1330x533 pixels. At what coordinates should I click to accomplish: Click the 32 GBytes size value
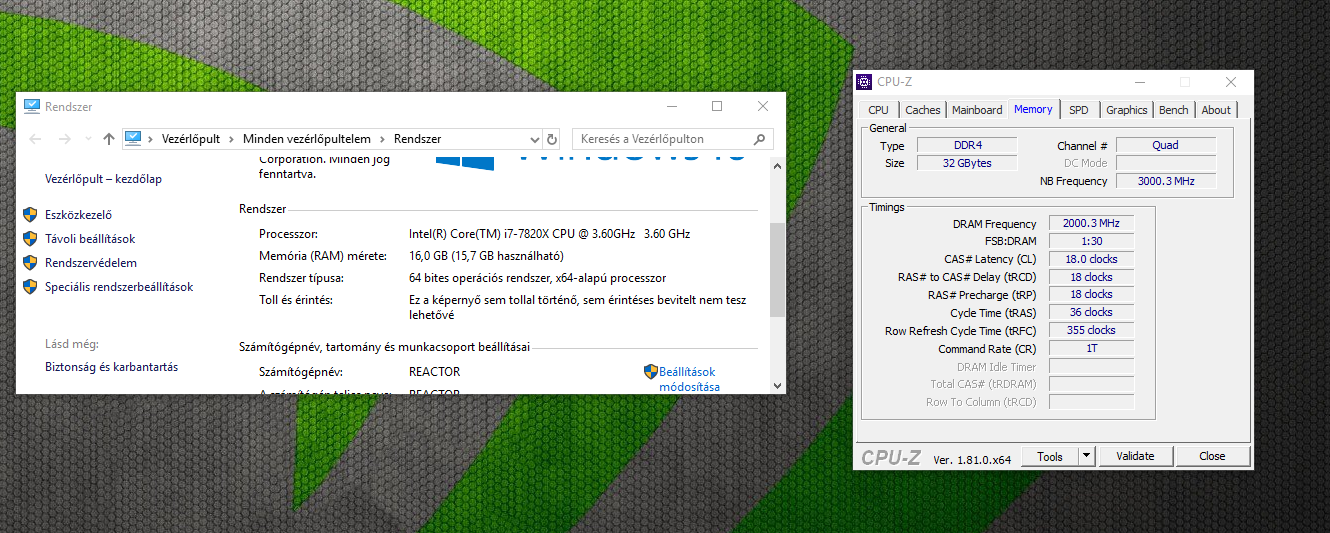coord(966,163)
